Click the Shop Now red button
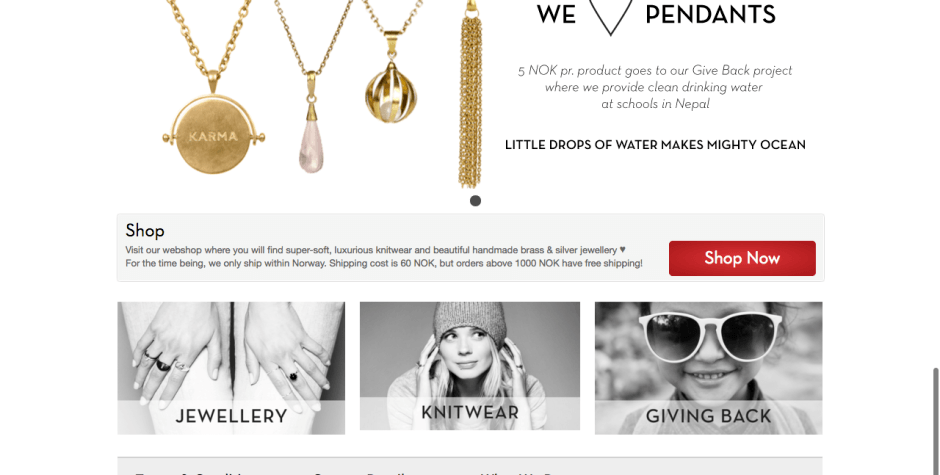 click(742, 258)
